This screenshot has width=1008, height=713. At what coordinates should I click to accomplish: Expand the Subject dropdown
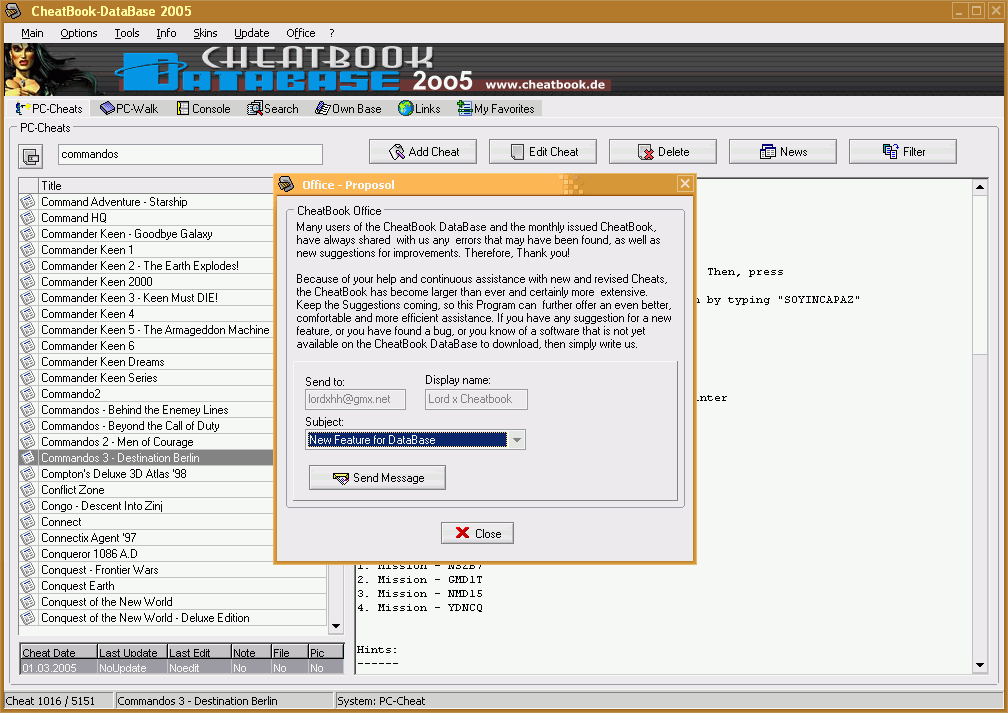point(516,440)
